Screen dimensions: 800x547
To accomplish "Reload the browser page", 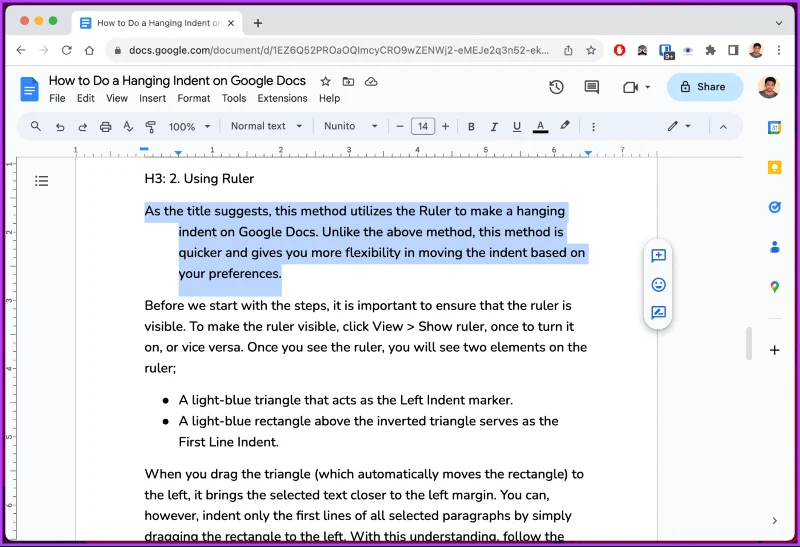I will click(x=66, y=50).
